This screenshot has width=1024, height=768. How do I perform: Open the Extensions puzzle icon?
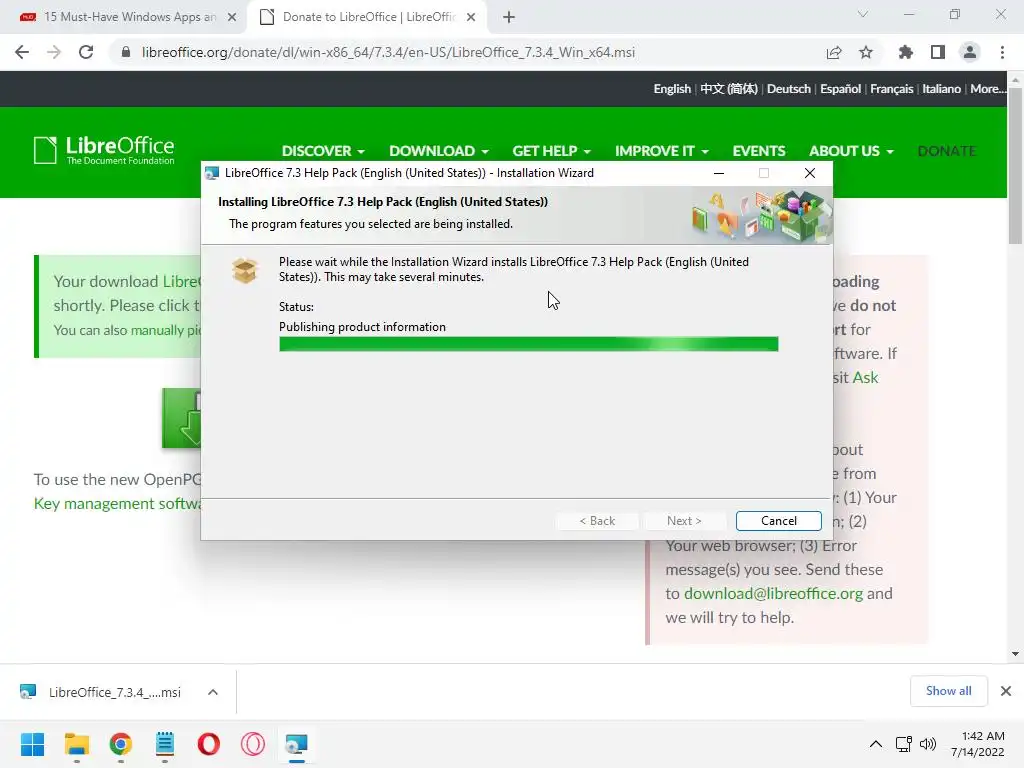pos(906,52)
